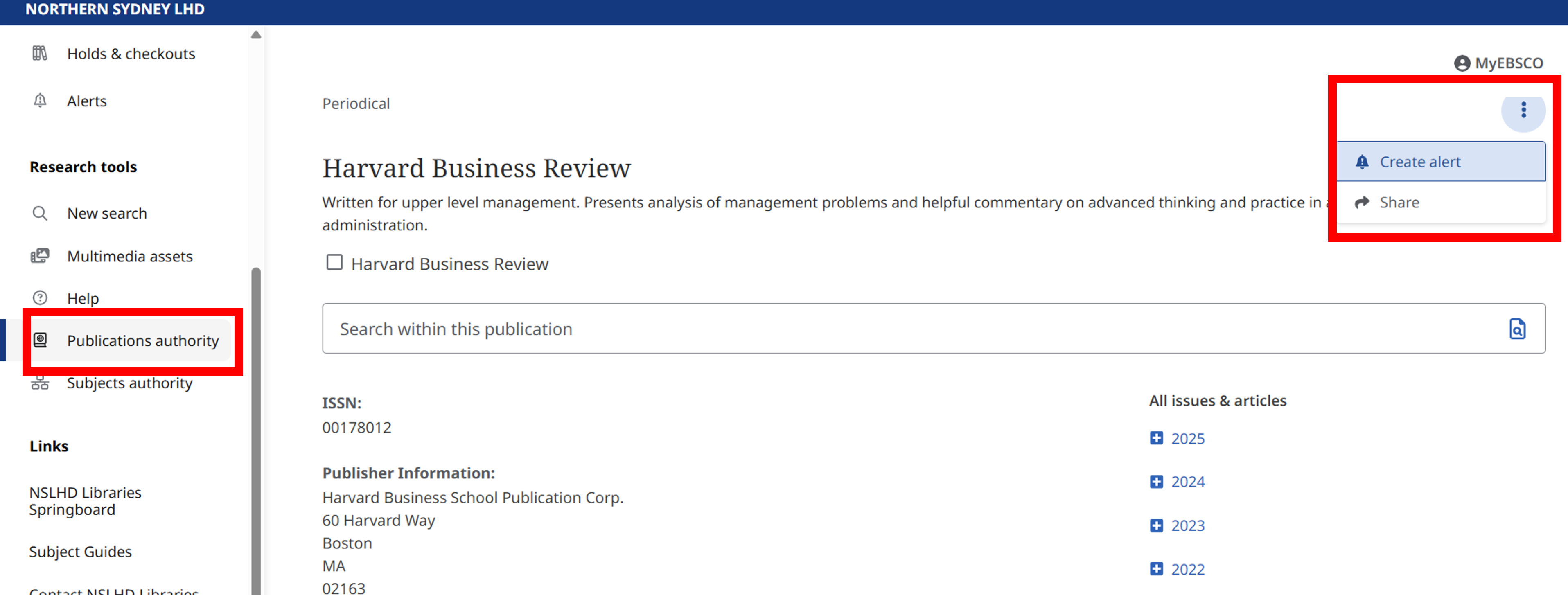Select the Alerts bell icon

pos(40,101)
